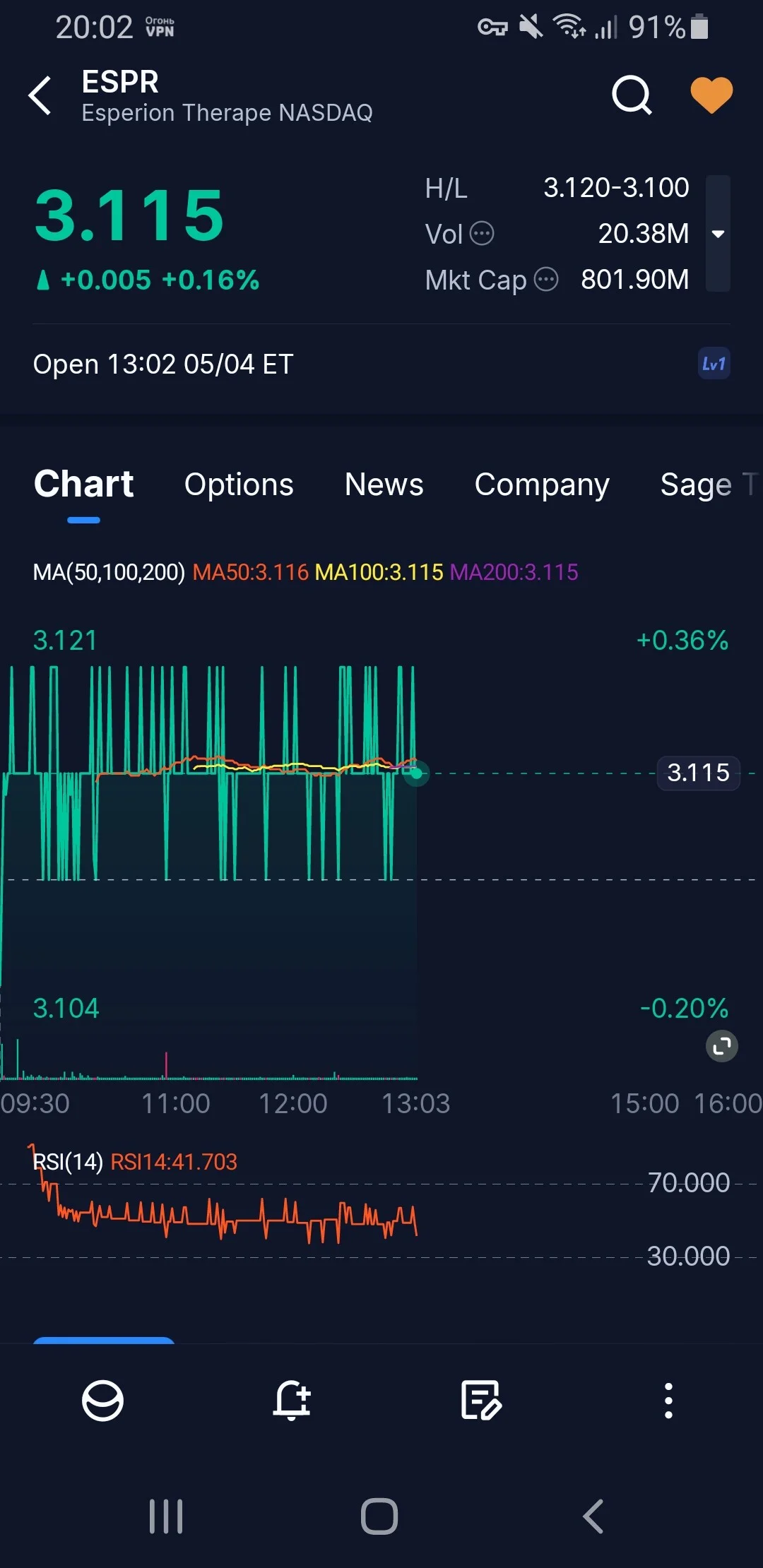
Task: Tap the RSI14:41.703 value
Action: tap(174, 1162)
